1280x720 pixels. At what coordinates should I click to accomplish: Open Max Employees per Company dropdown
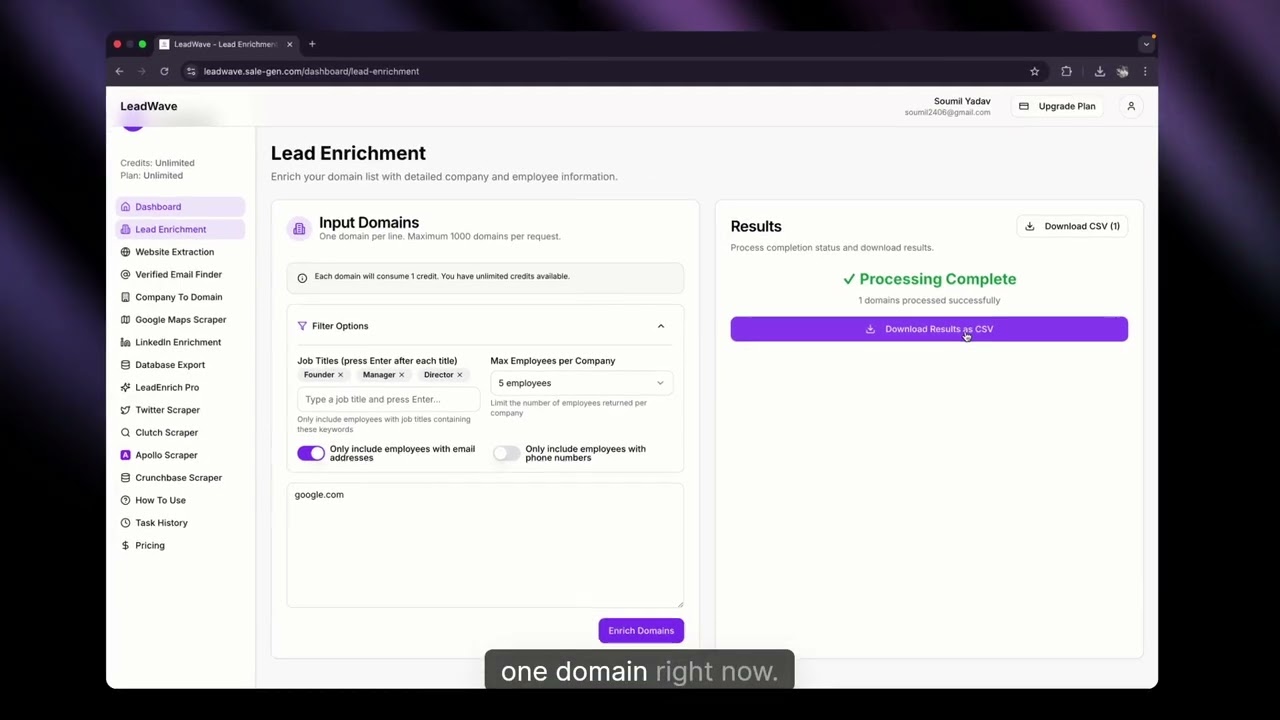click(581, 383)
